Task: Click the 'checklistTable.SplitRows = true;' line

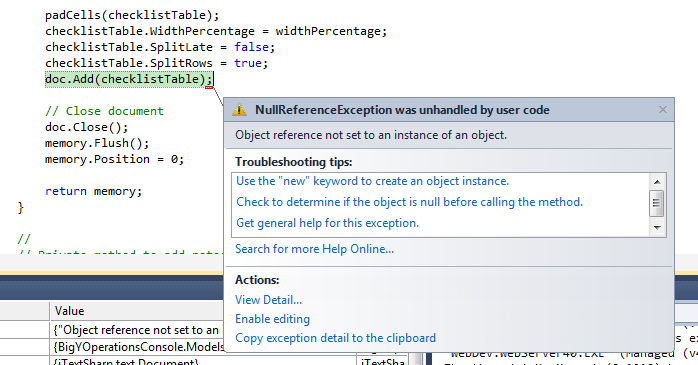Action: coord(157,63)
